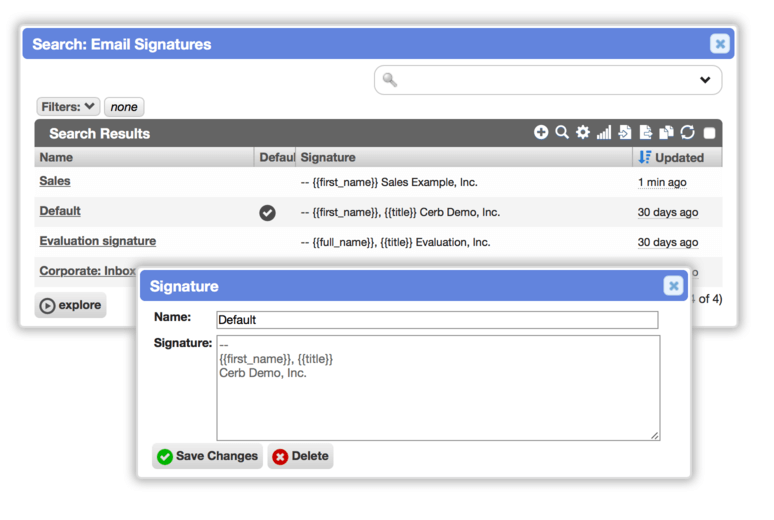The height and width of the screenshot is (520, 774).
Task: Click Save Changes button
Action: [x=207, y=456]
